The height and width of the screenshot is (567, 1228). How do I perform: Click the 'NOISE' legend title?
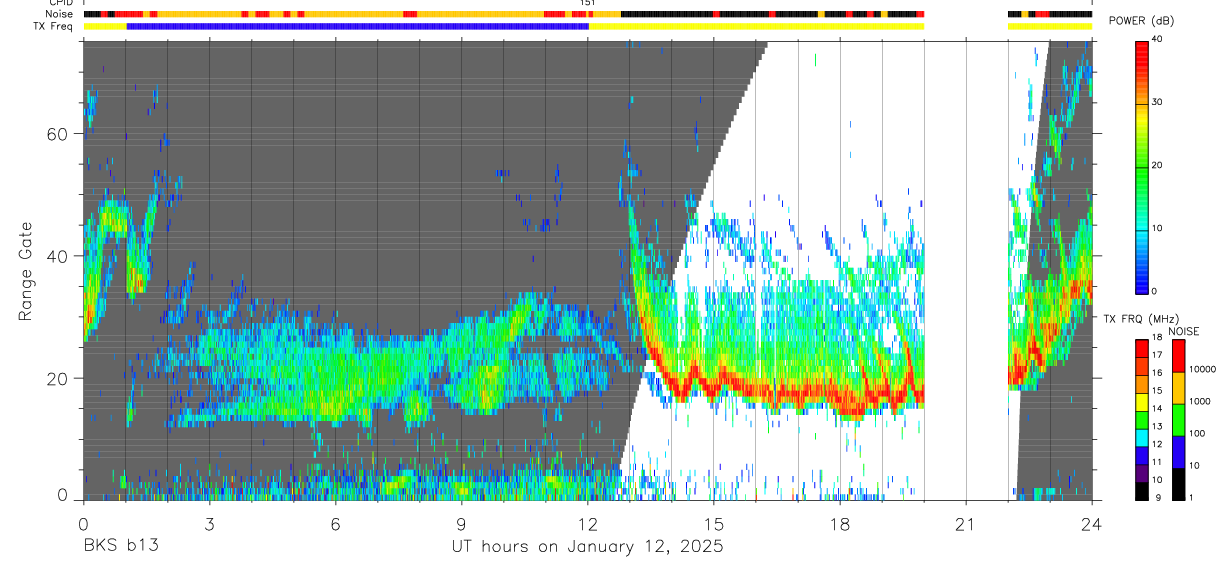(1183, 331)
